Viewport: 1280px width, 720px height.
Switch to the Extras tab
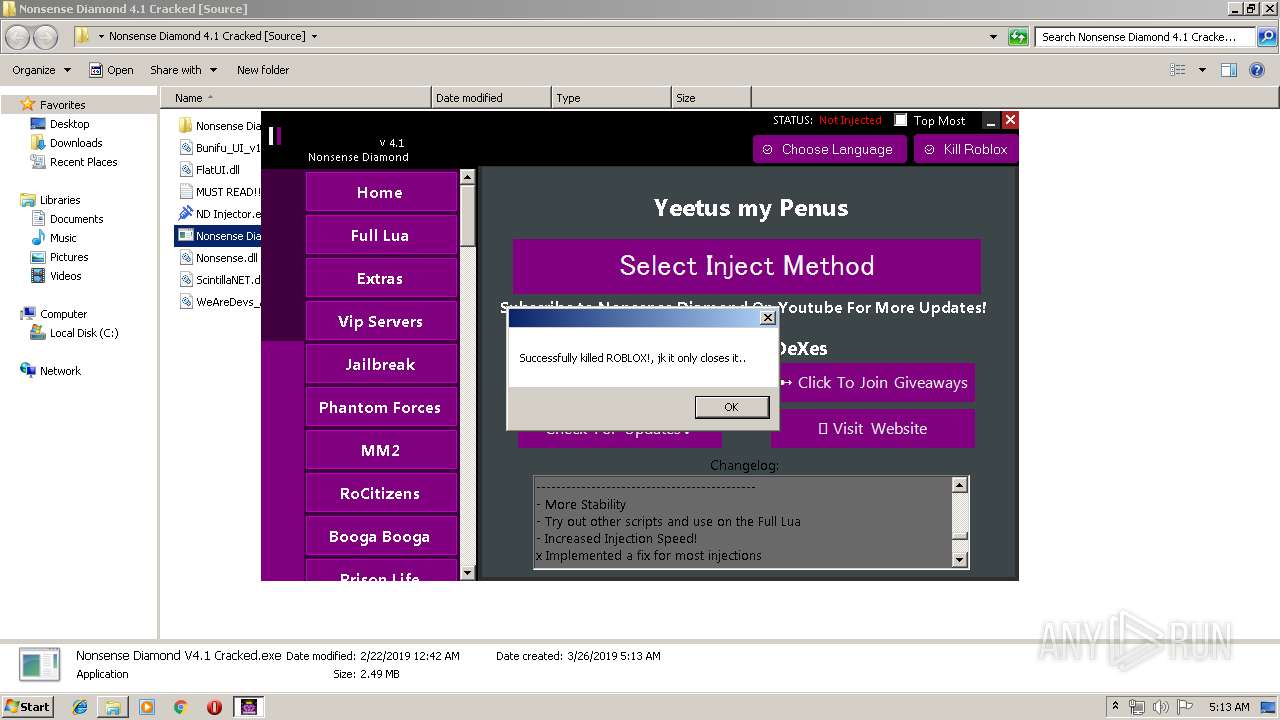click(x=380, y=278)
